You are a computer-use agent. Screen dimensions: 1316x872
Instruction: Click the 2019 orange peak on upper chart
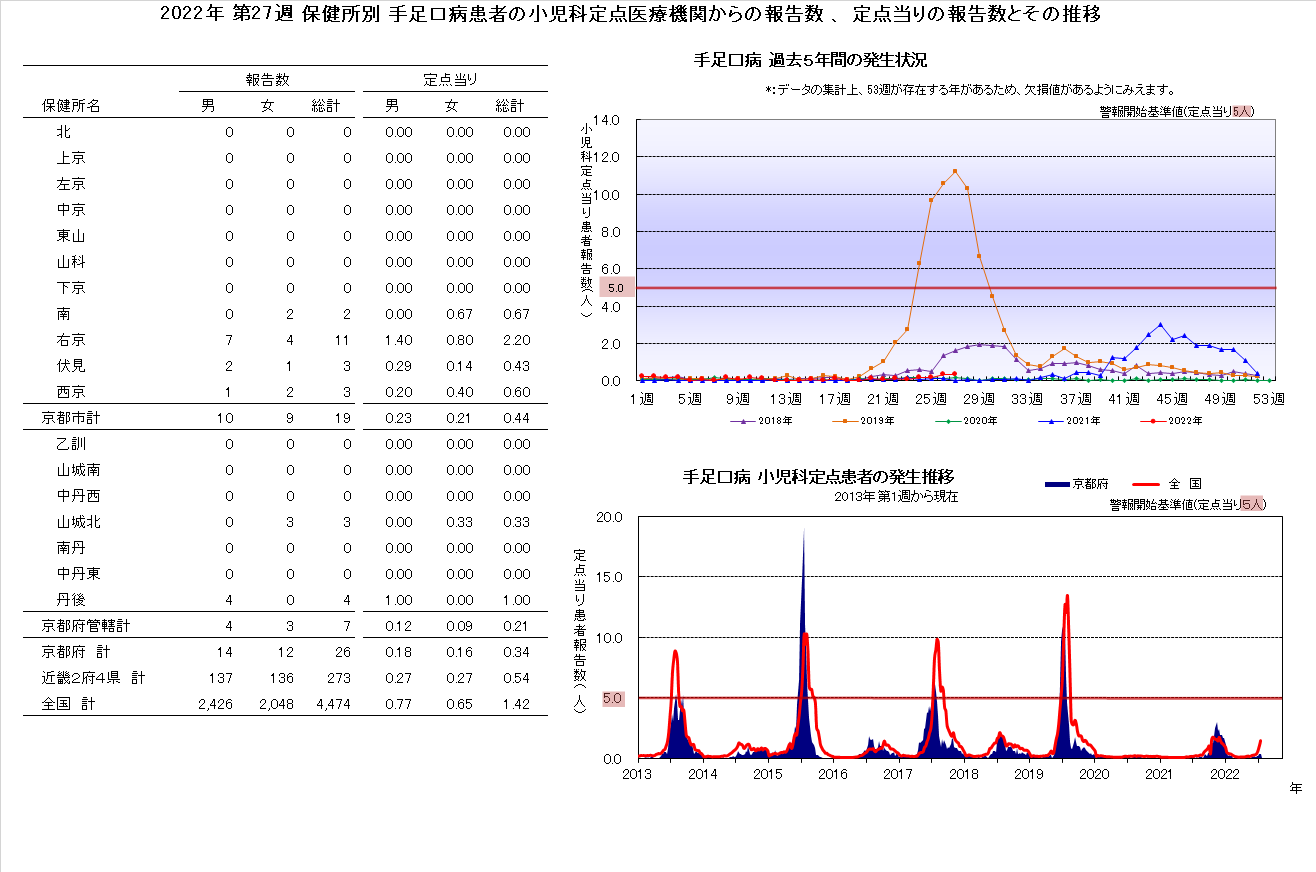[955, 171]
